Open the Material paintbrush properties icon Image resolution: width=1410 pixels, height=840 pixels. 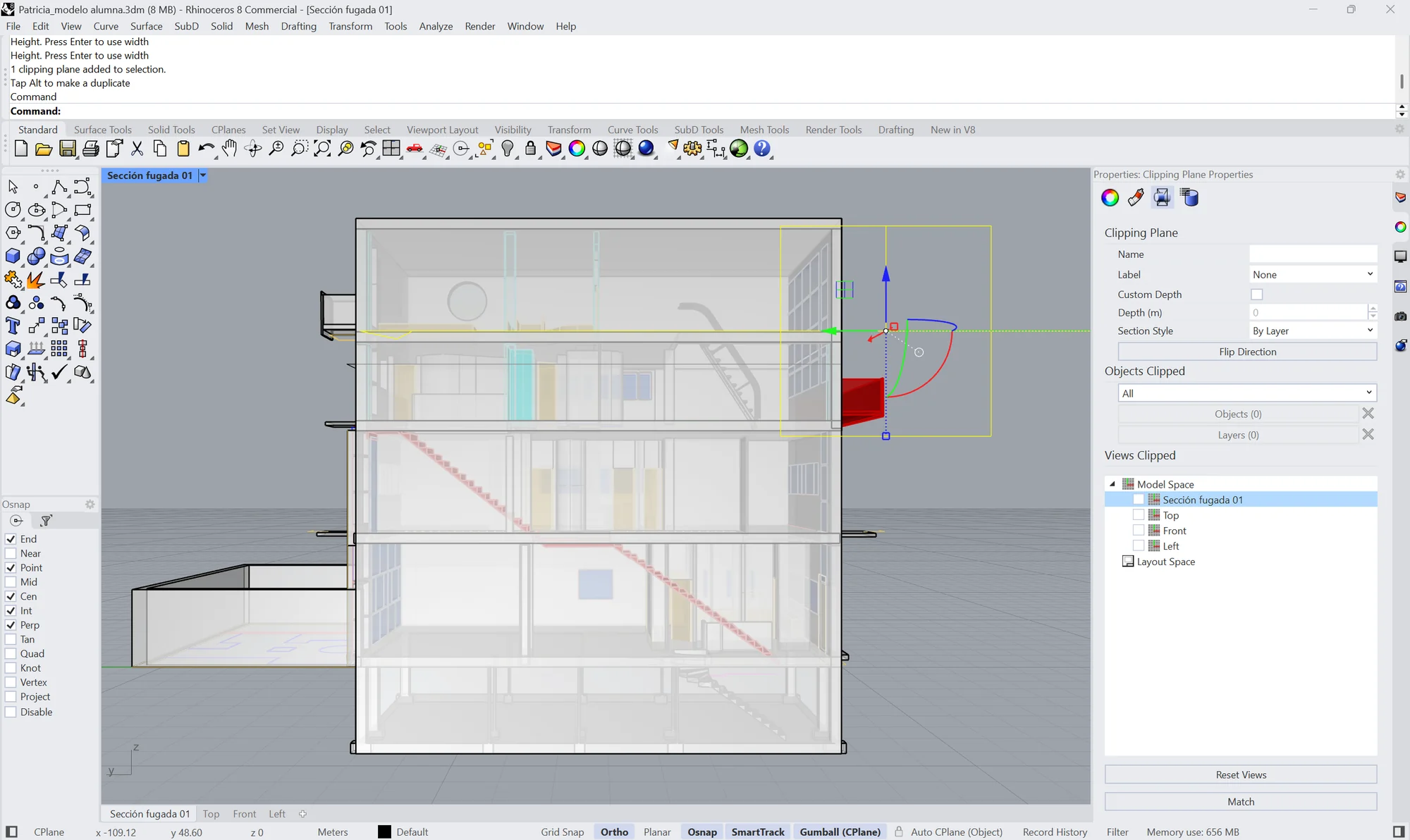(1136, 198)
